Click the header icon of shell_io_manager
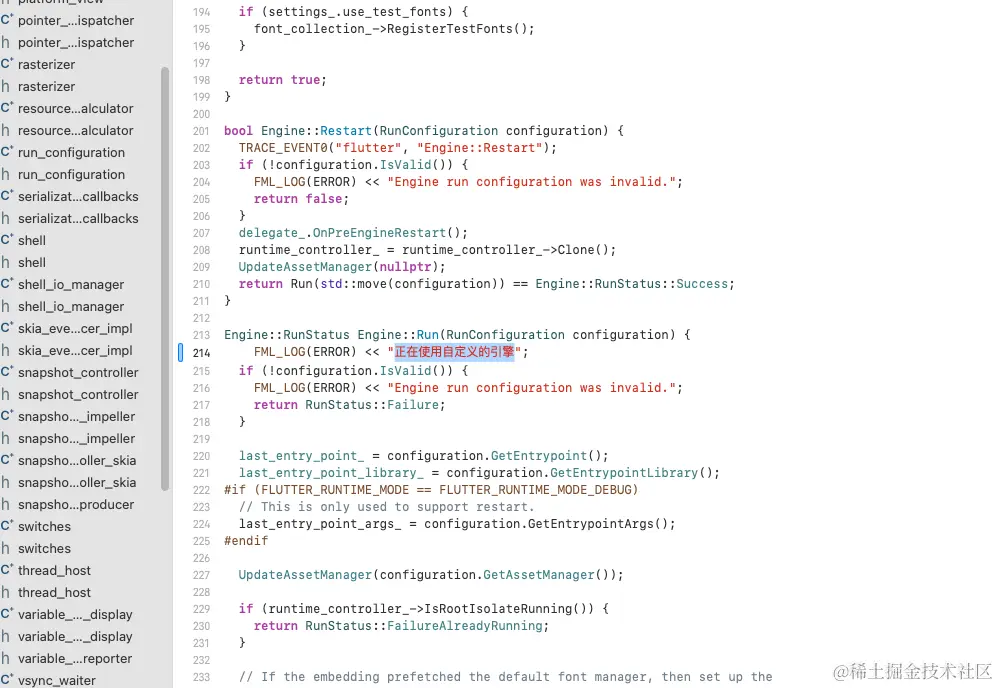The width and height of the screenshot is (999, 688). pos(6,306)
